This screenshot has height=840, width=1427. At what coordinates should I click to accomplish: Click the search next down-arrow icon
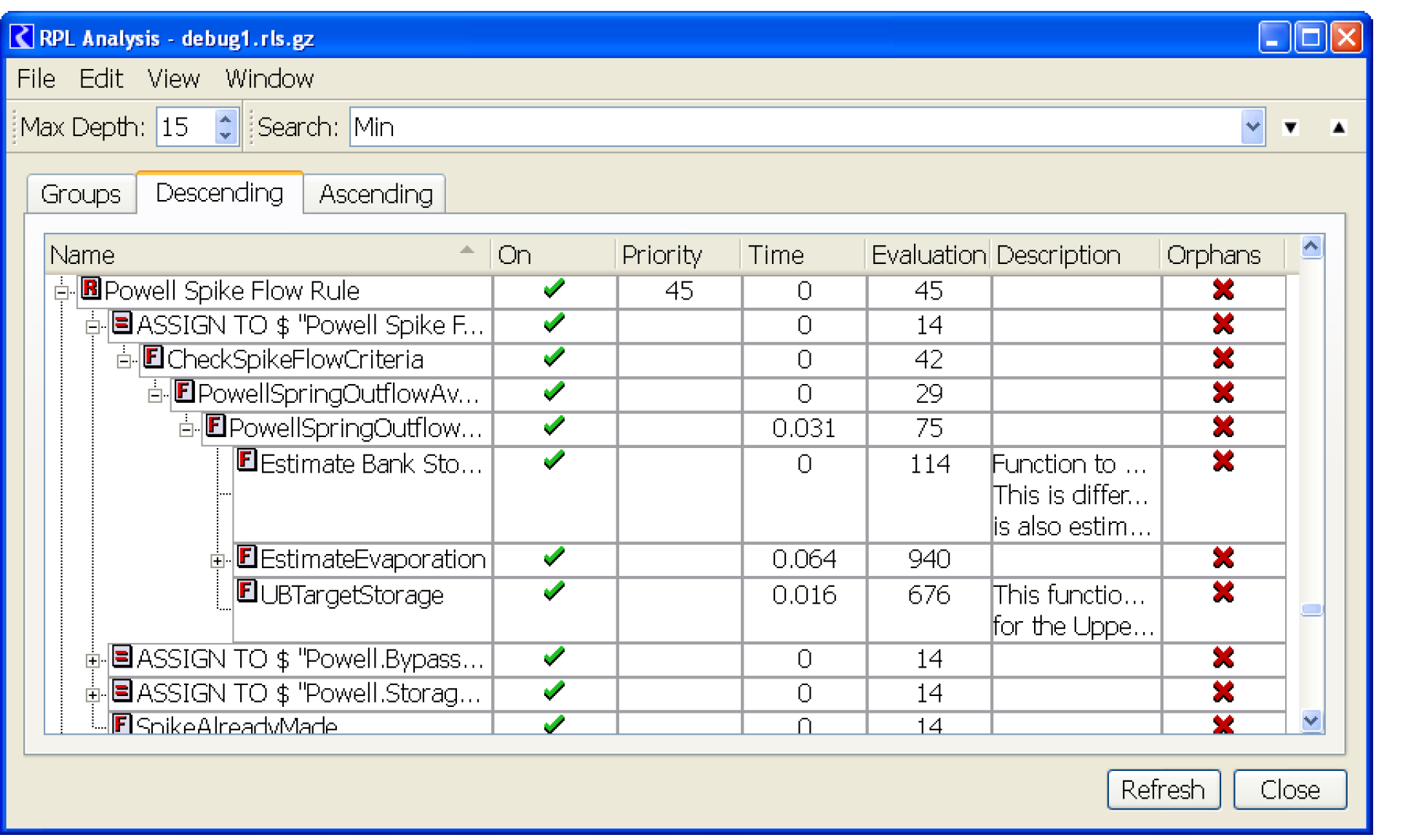point(1290,127)
